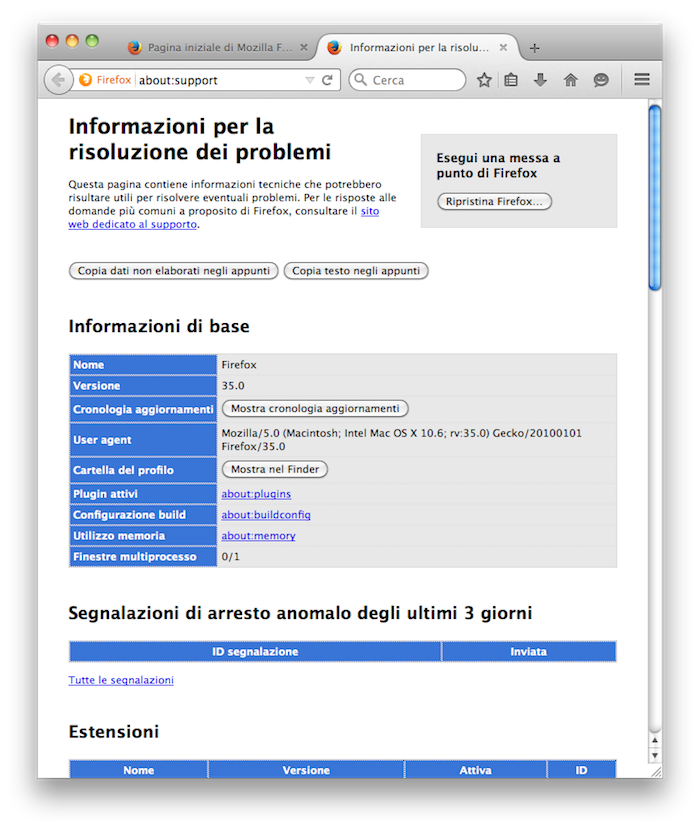The width and height of the screenshot is (700, 830).
Task: Go back with the back arrow button
Action: (58, 80)
